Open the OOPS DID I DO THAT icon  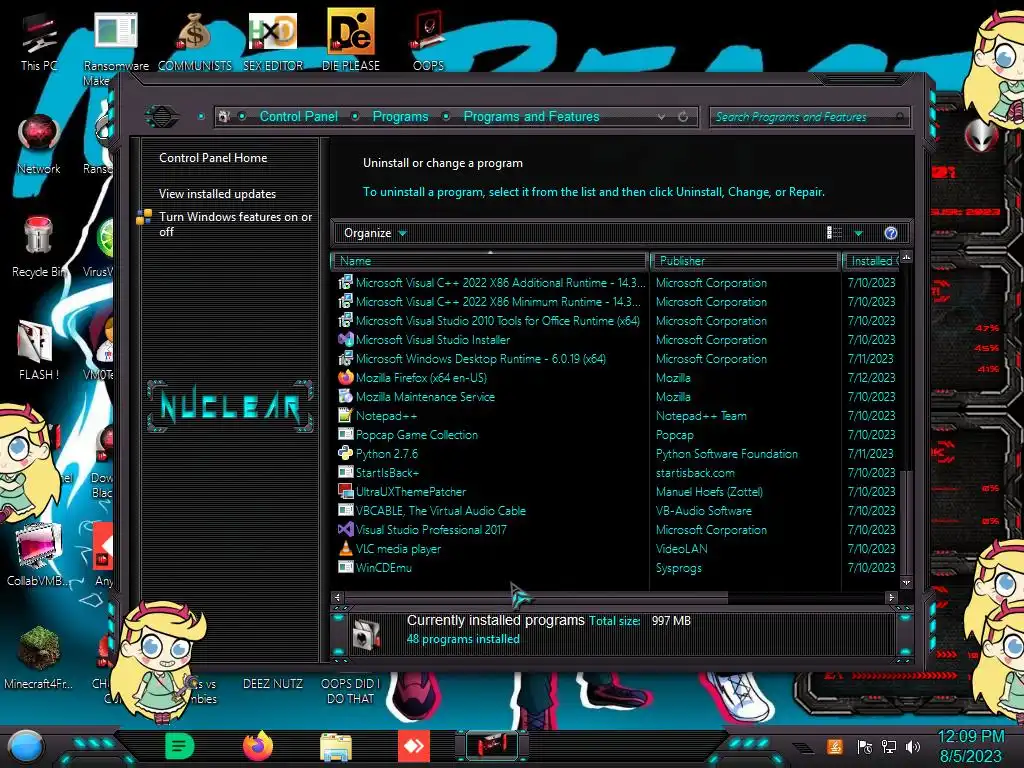click(350, 690)
